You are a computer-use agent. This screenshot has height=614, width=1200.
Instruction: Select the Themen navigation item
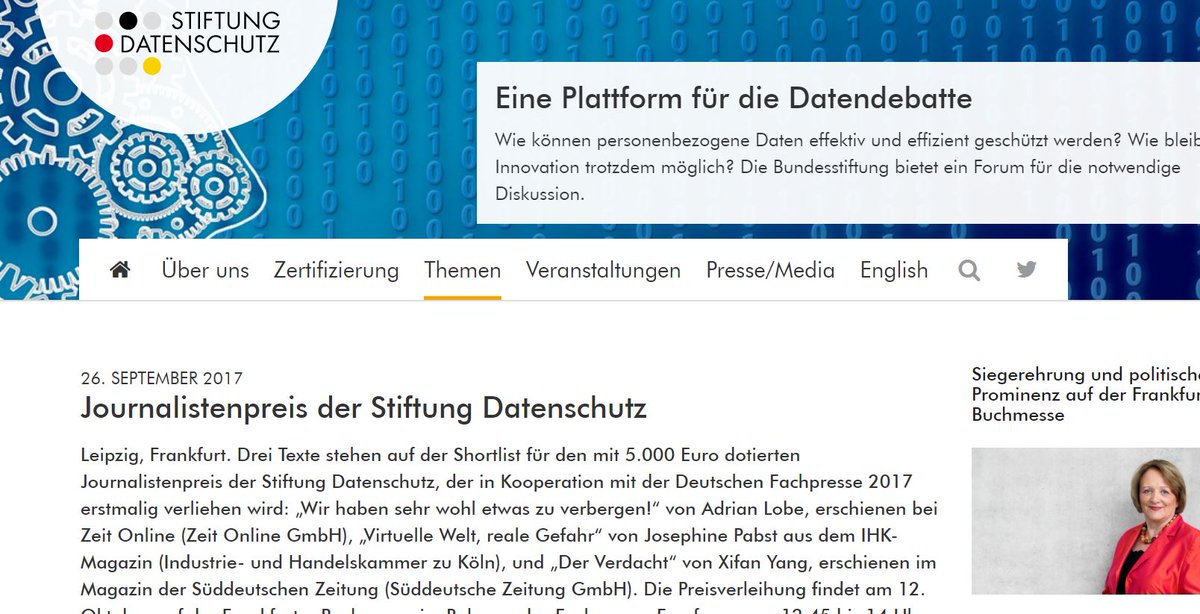pyautogui.click(x=462, y=270)
